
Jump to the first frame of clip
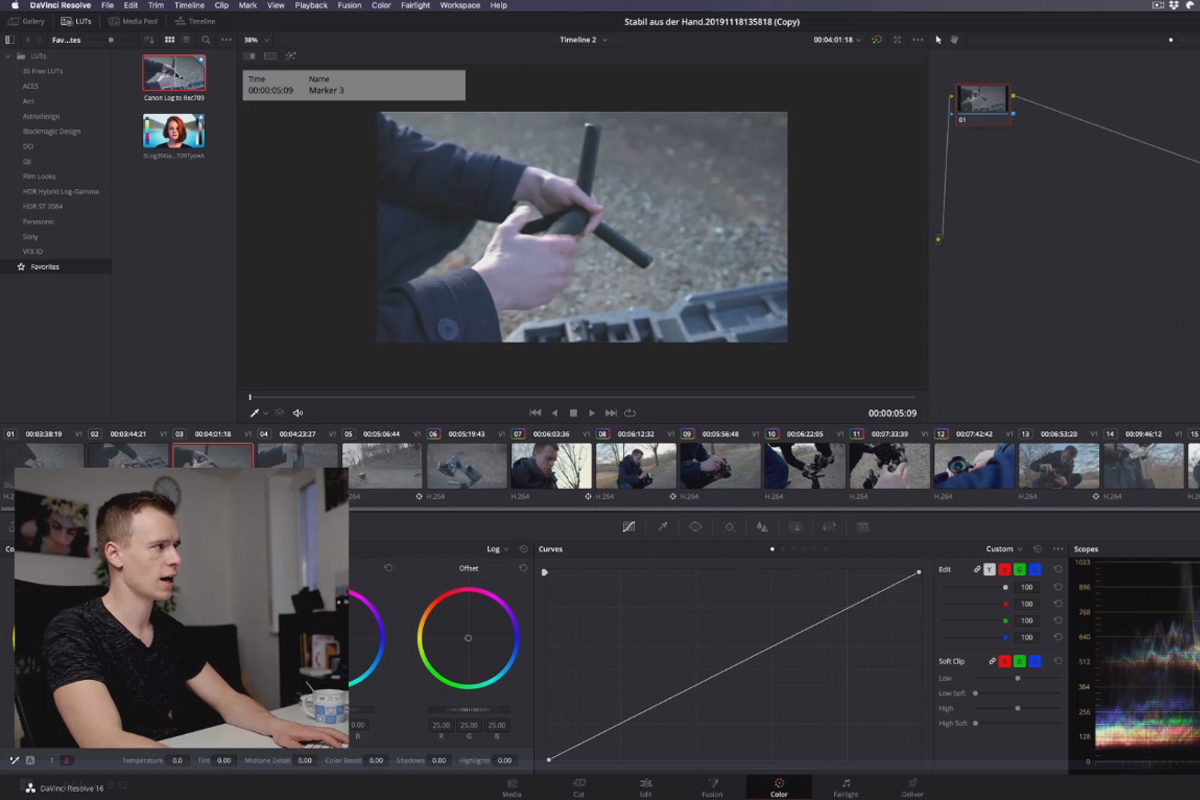tap(535, 413)
